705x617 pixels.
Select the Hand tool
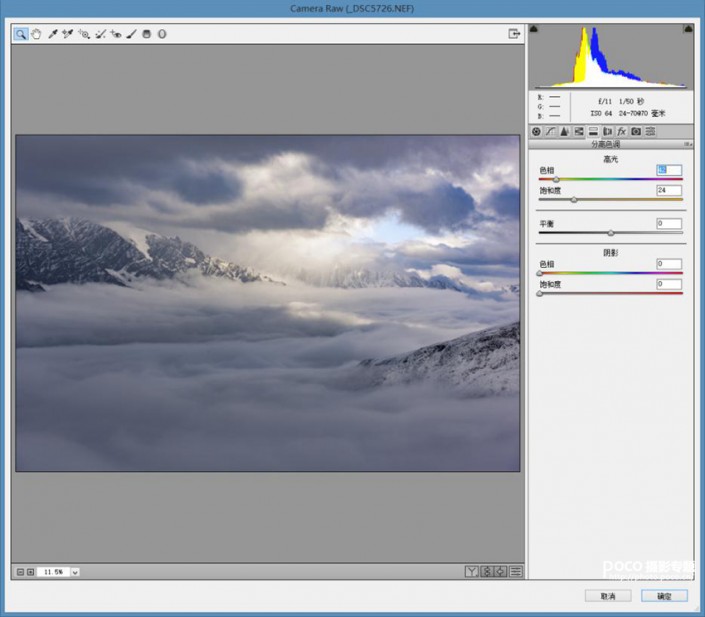pos(36,33)
